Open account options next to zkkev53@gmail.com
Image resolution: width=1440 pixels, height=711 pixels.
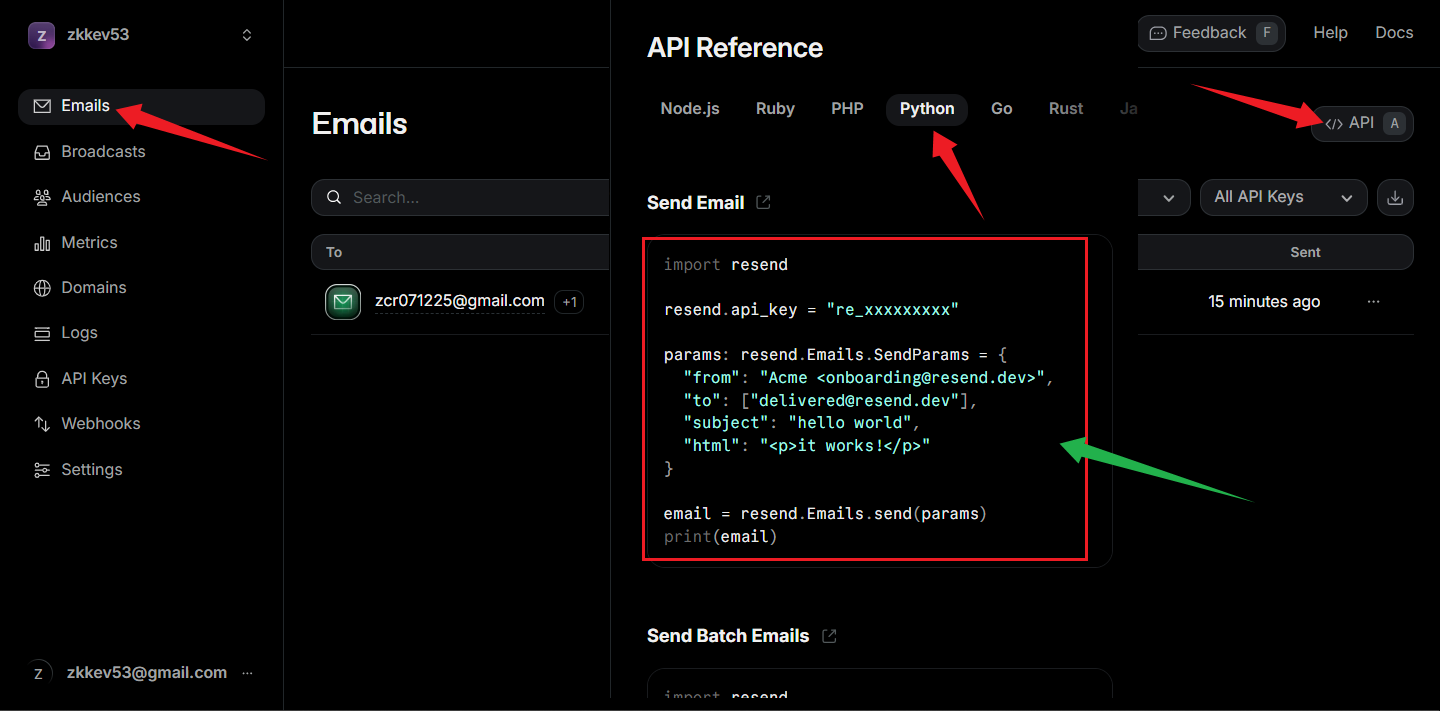point(247,673)
